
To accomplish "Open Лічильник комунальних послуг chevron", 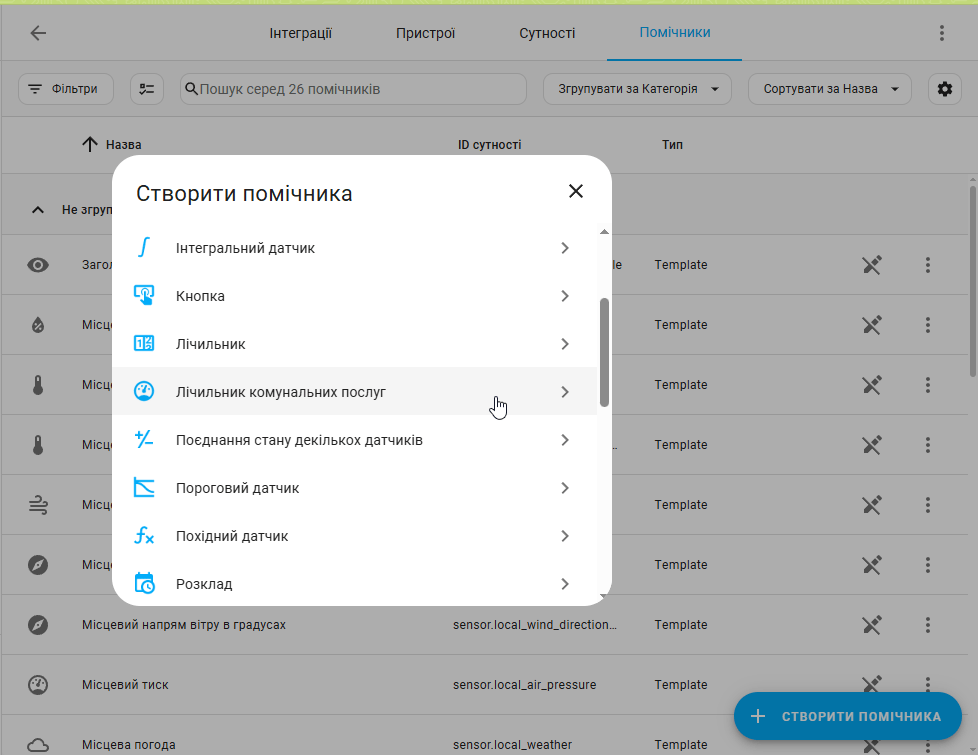I will point(564,392).
